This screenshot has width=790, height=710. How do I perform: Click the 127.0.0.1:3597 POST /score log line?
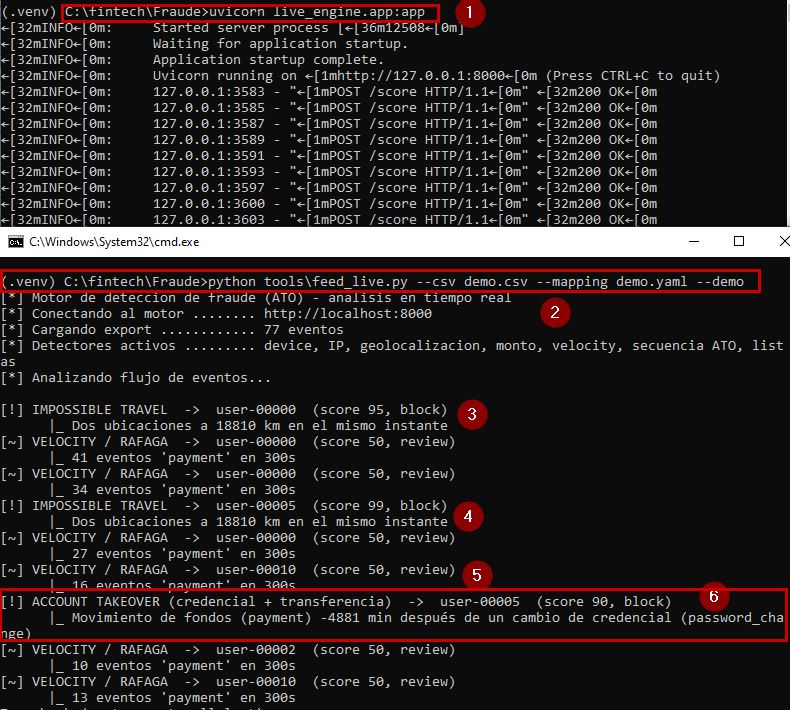pos(329,187)
